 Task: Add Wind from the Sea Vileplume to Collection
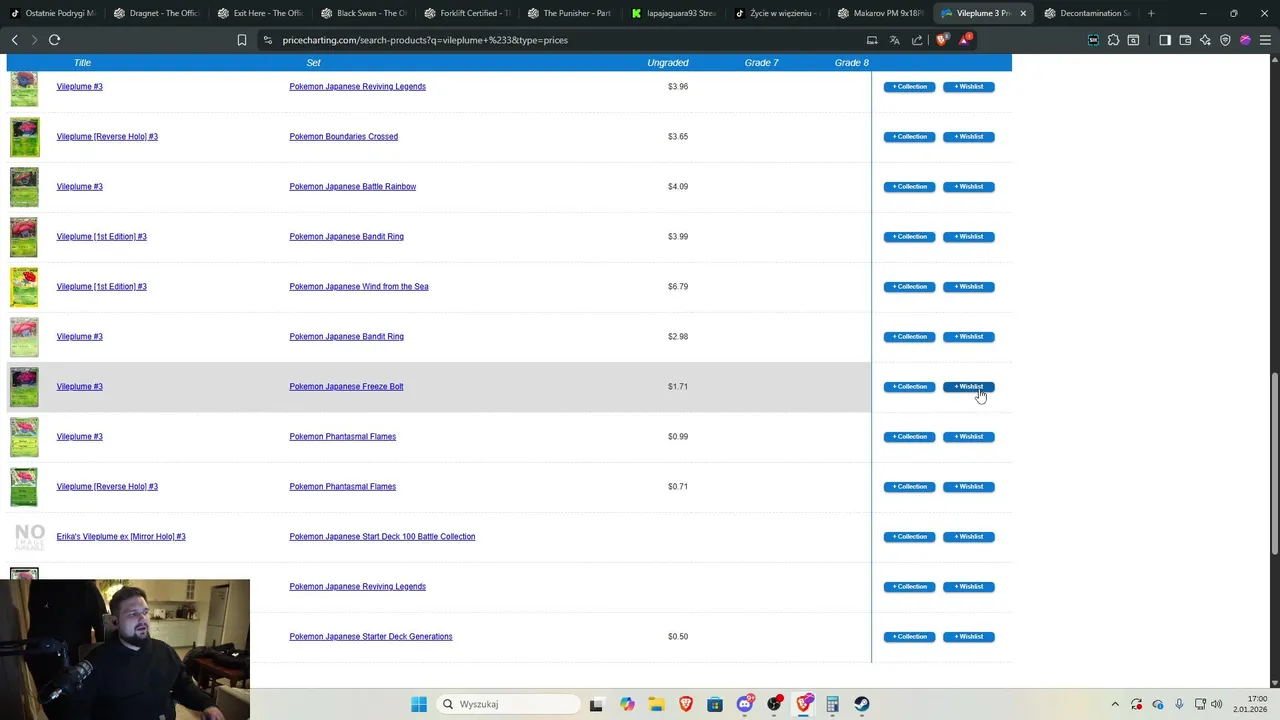[909, 287]
